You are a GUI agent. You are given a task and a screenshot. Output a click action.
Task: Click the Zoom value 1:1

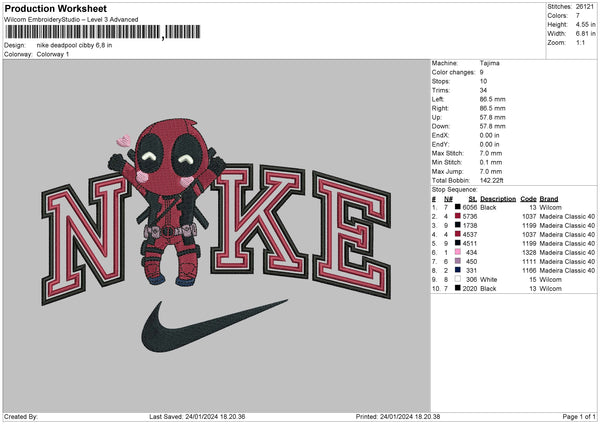pos(580,42)
